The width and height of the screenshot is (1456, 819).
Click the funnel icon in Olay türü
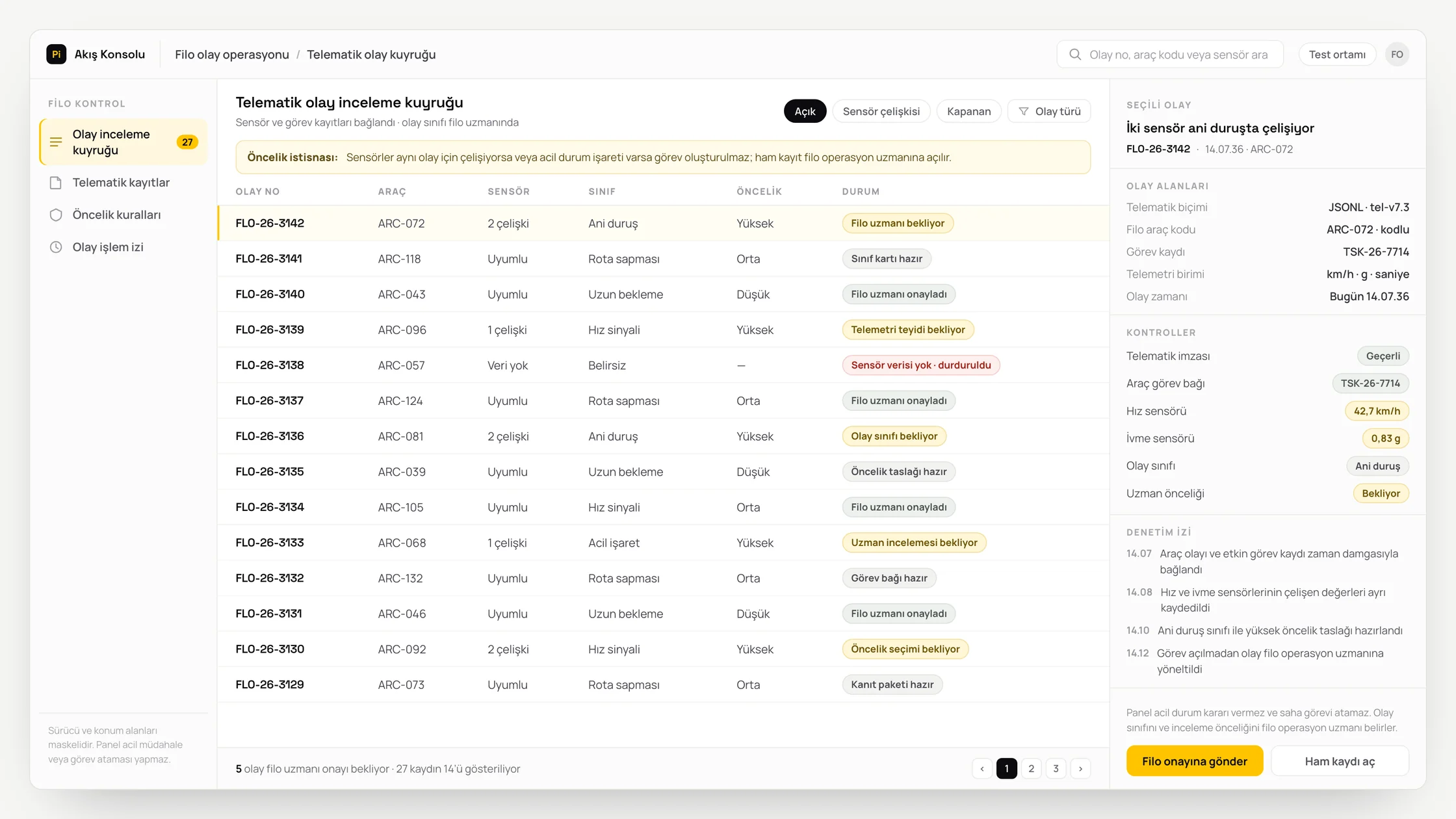point(1024,111)
